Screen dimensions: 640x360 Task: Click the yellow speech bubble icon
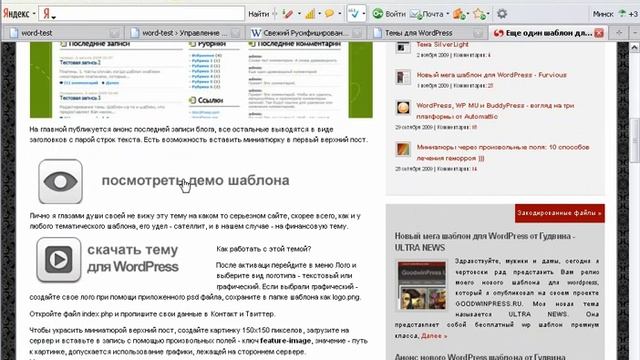click(x=329, y=14)
